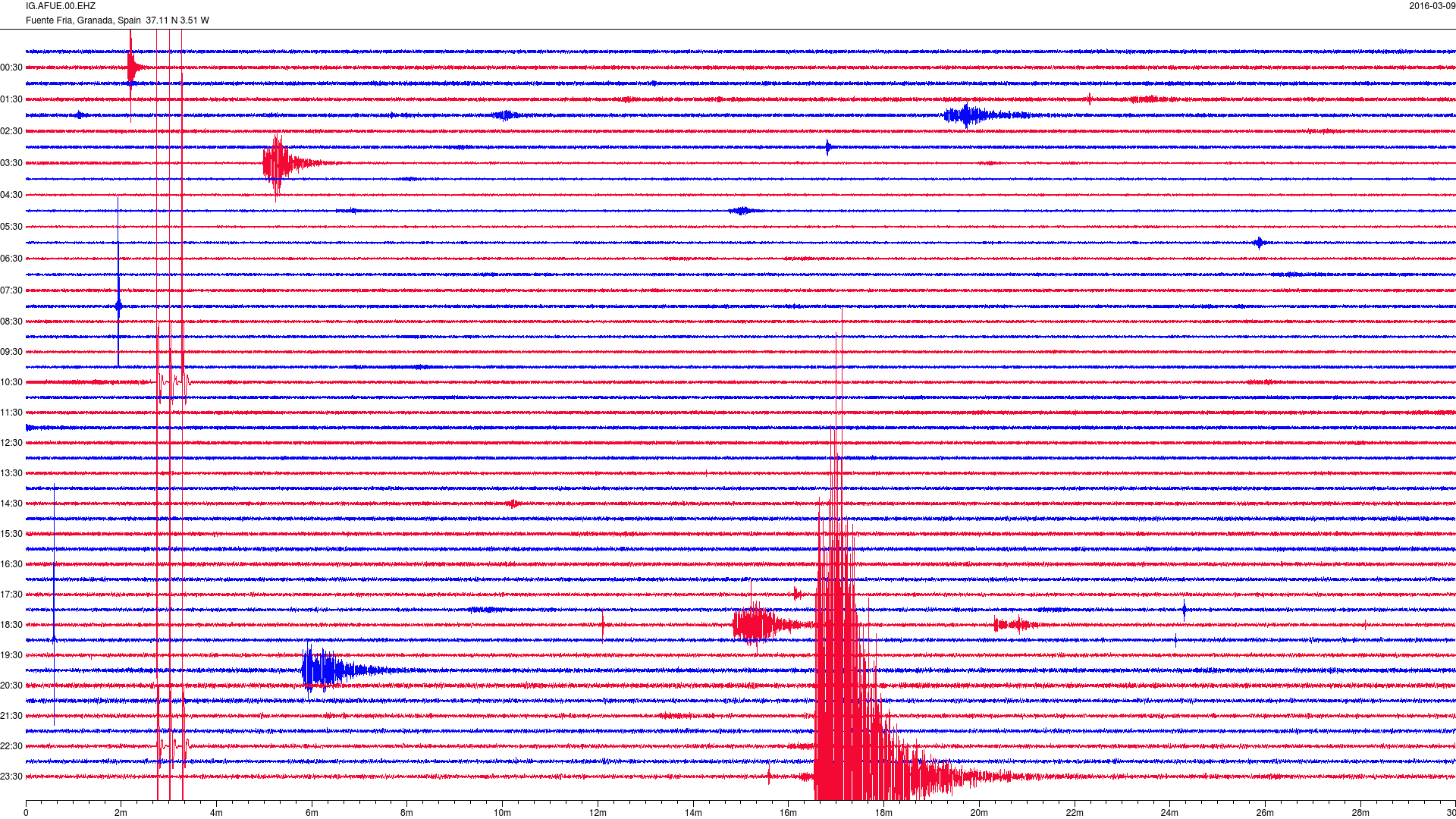The height and width of the screenshot is (819, 1456).
Task: Click the 08:30 time label
Action: pos(11,322)
